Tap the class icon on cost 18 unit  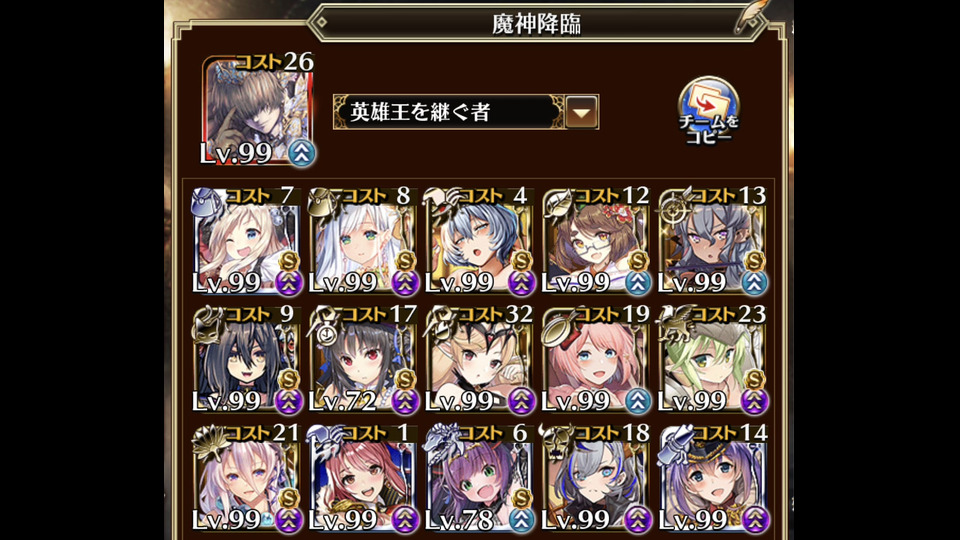click(557, 442)
